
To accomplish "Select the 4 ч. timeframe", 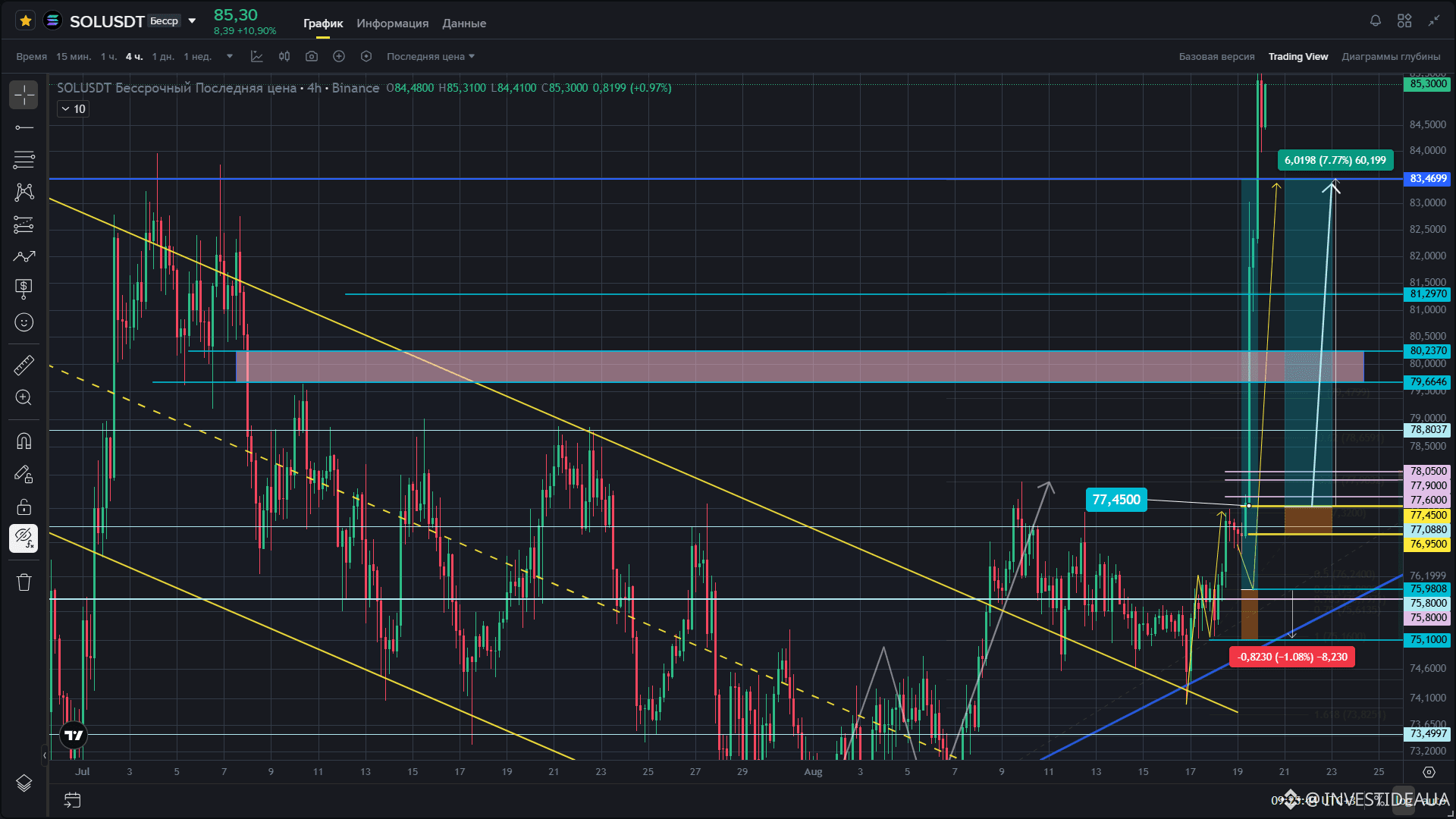I will tap(134, 57).
